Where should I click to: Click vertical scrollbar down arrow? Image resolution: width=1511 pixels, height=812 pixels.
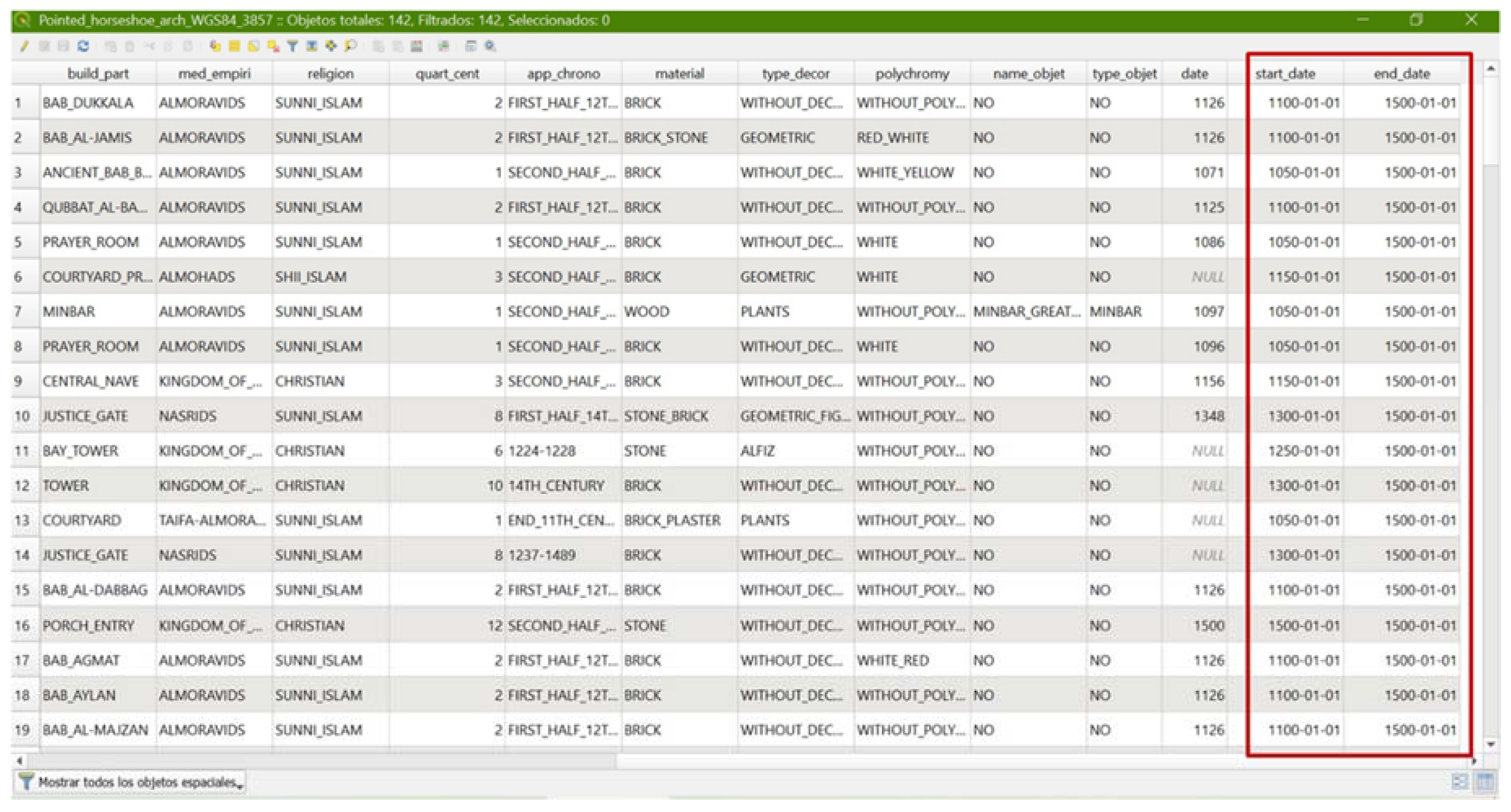click(1491, 744)
